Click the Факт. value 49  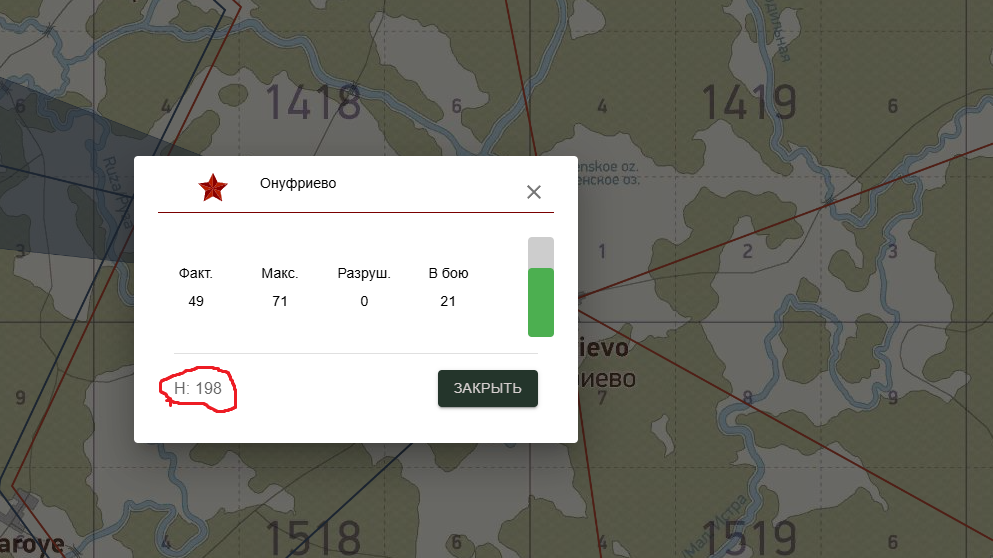click(196, 301)
